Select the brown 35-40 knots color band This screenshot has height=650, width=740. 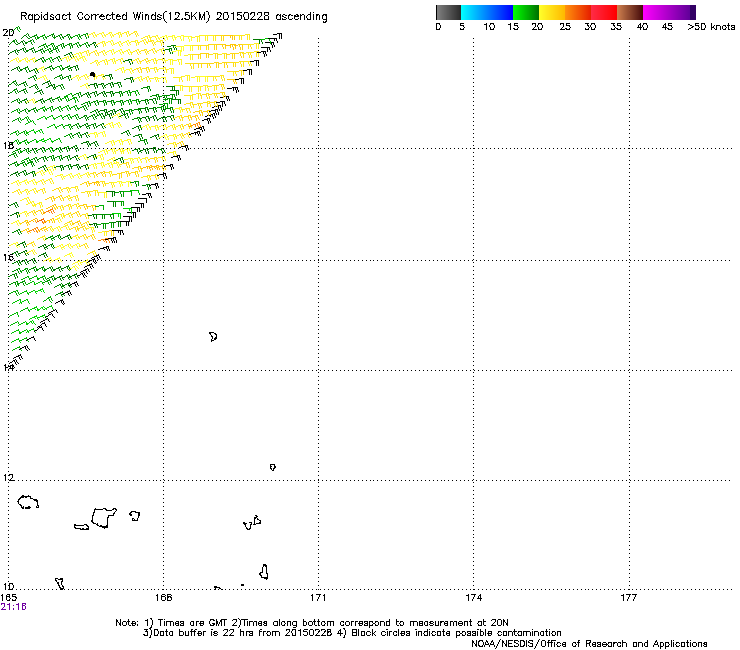[x=630, y=12]
